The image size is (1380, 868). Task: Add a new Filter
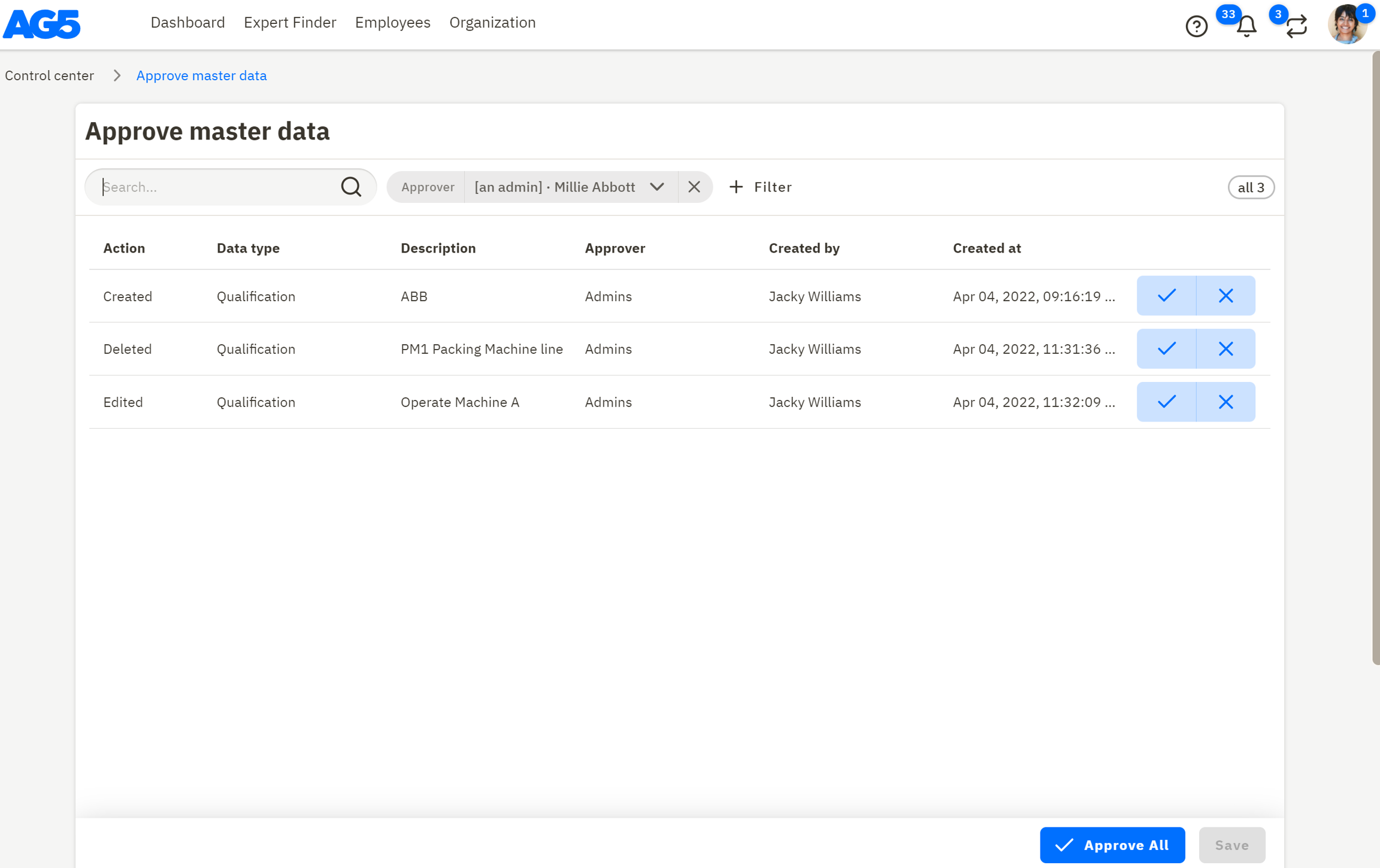(x=760, y=187)
